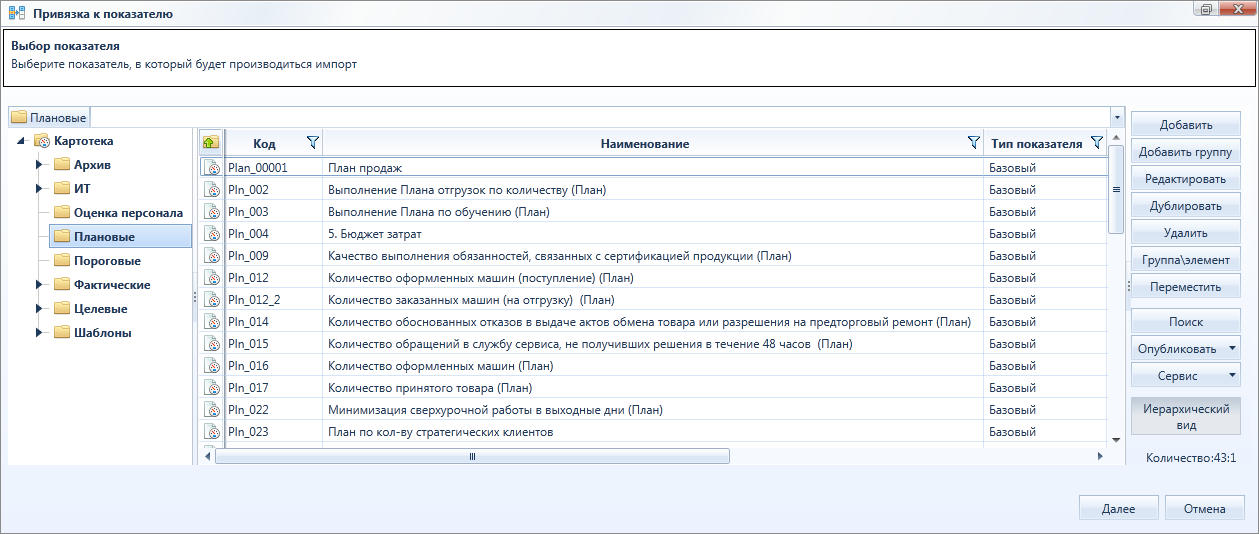Click the indicator icon of row Pln_022
The height and width of the screenshot is (534, 1259).
[212, 409]
